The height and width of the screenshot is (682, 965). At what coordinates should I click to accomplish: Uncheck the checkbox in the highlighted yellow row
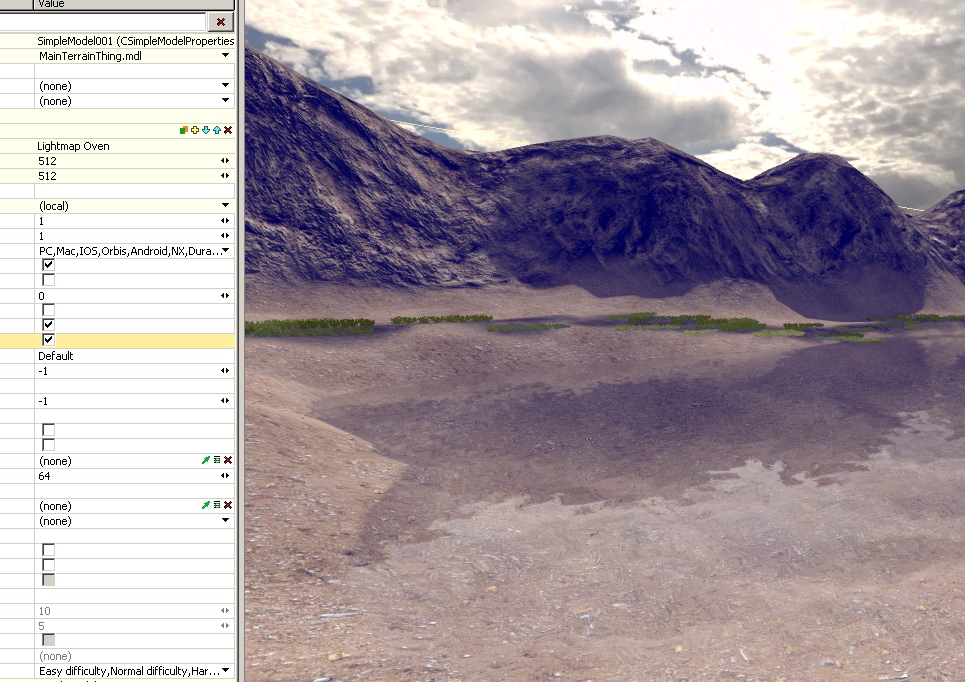coord(48,340)
